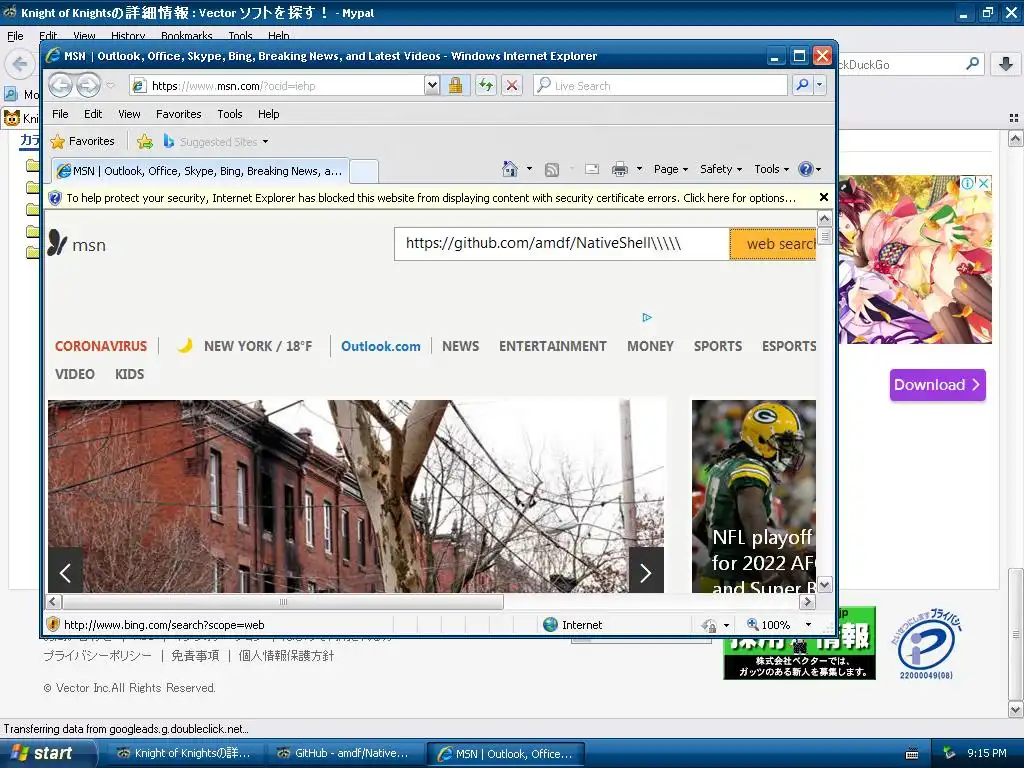
Task: Click the Read Mail icon in command bar
Action: (592, 169)
